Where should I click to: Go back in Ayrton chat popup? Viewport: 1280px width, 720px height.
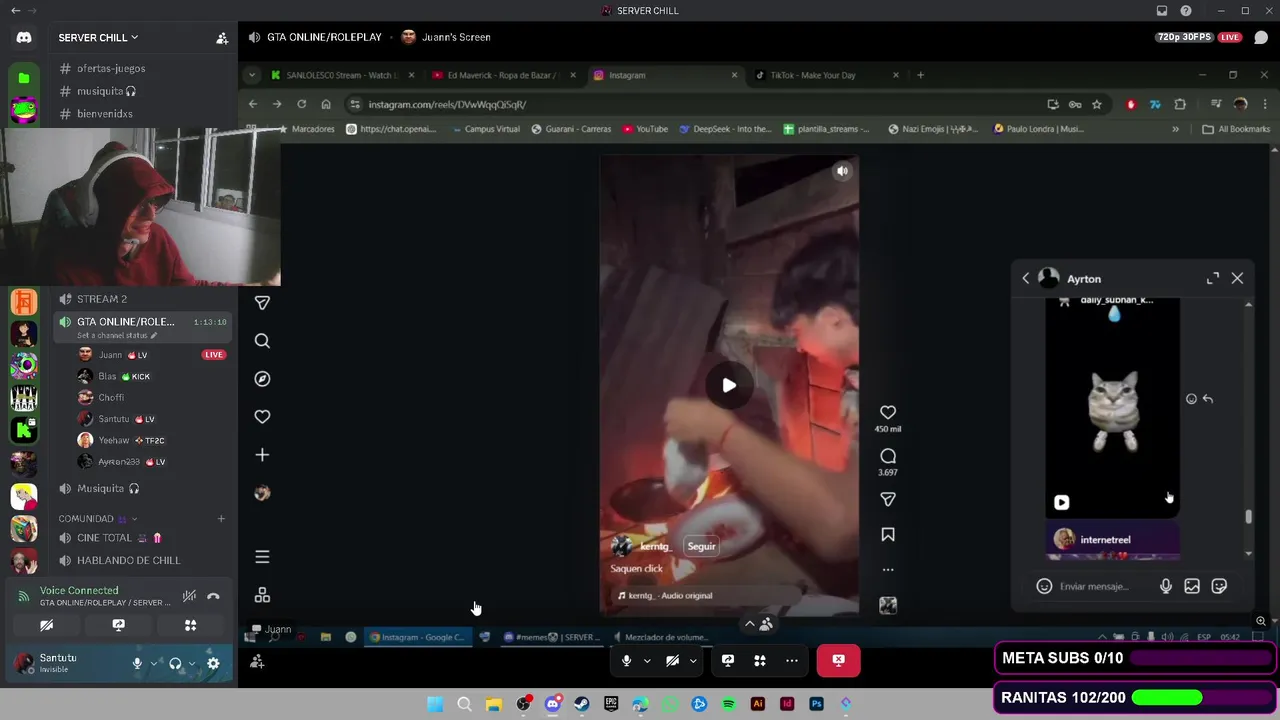pyautogui.click(x=1026, y=279)
